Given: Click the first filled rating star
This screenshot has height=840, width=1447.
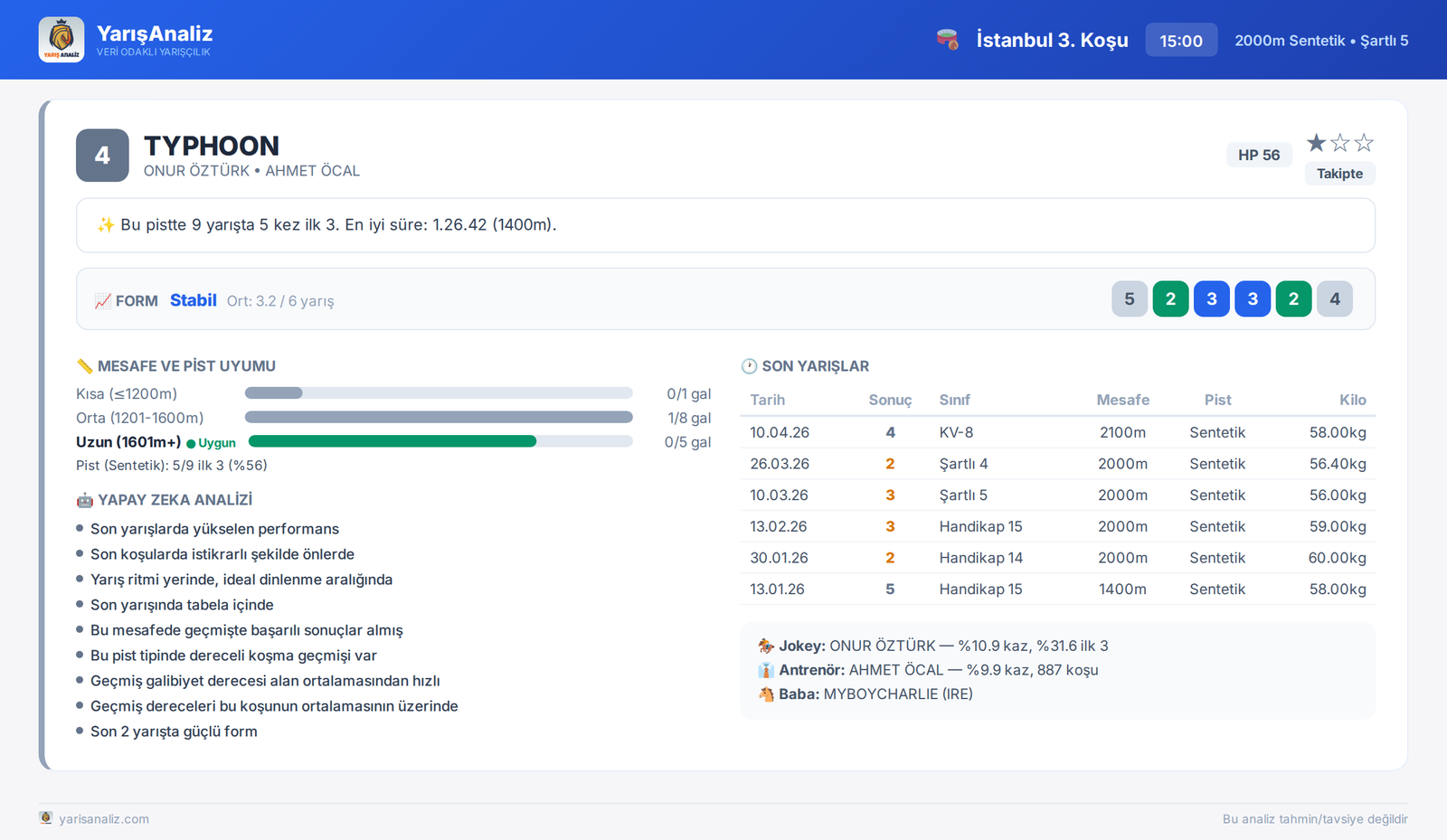Looking at the screenshot, I should click(x=1316, y=143).
